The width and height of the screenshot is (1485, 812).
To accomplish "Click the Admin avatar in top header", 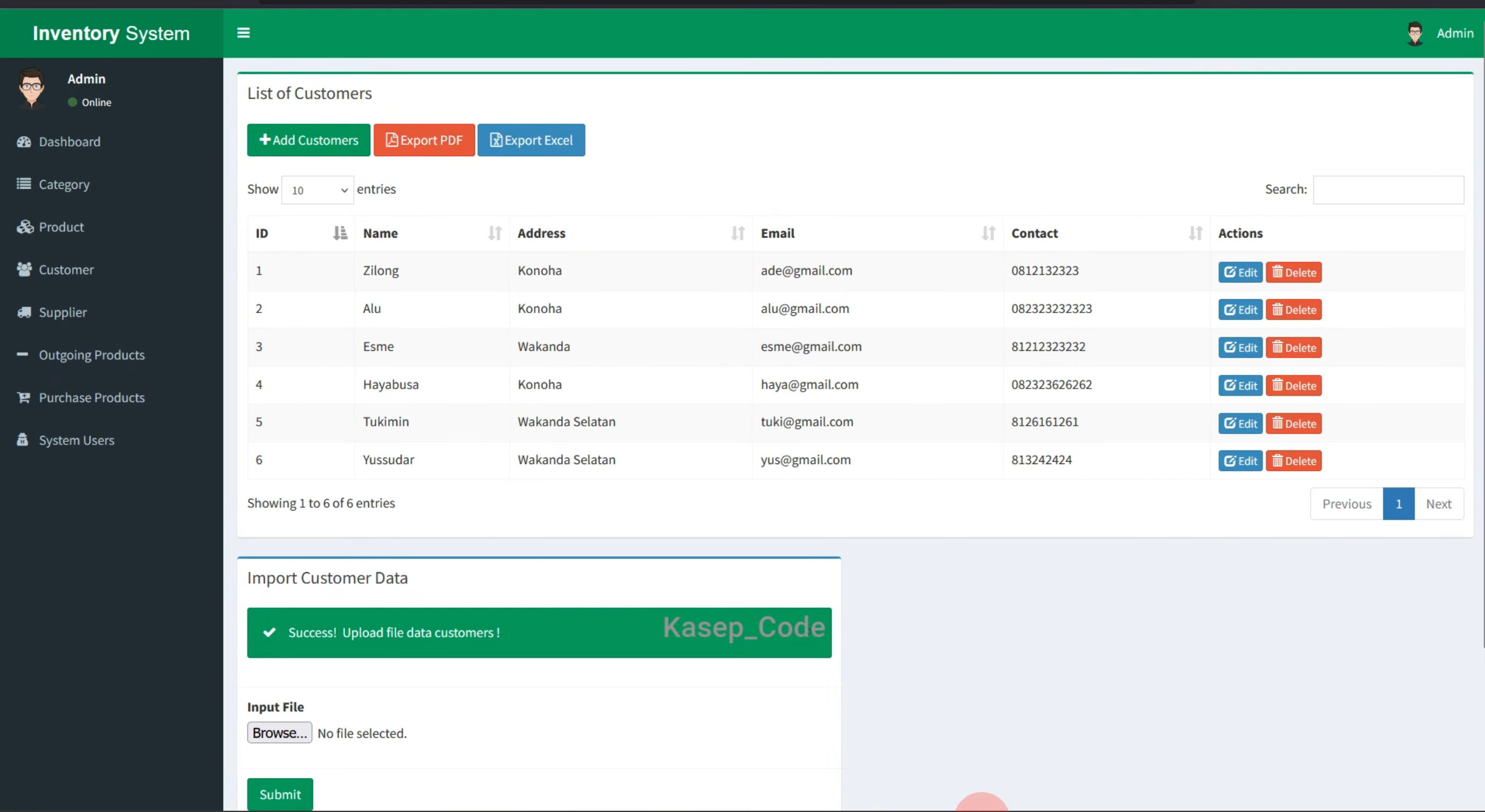I will [x=1415, y=34].
